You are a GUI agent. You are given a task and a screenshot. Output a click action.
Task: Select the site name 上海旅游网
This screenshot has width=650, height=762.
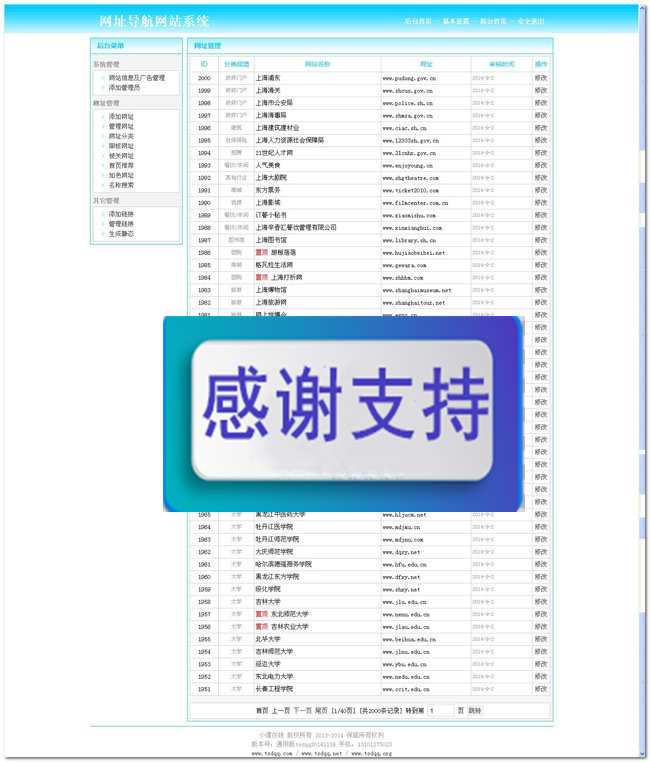pos(271,302)
